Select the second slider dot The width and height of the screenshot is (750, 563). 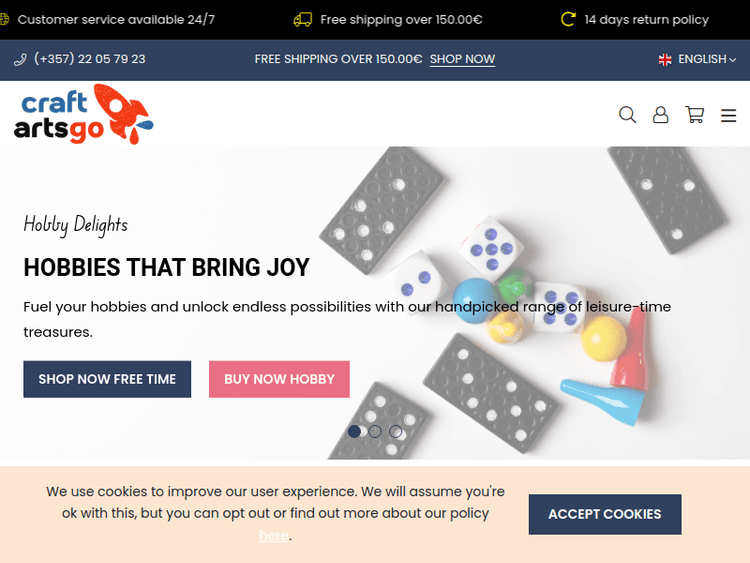pyautogui.click(x=375, y=431)
